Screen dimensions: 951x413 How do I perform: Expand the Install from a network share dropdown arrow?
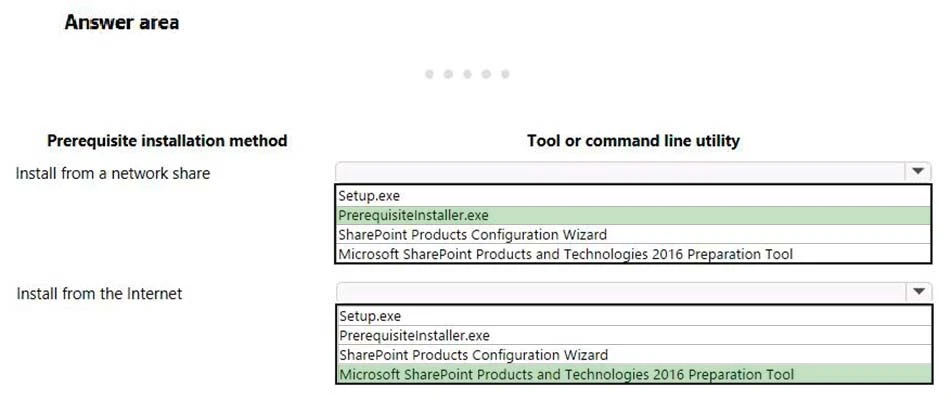coord(918,172)
